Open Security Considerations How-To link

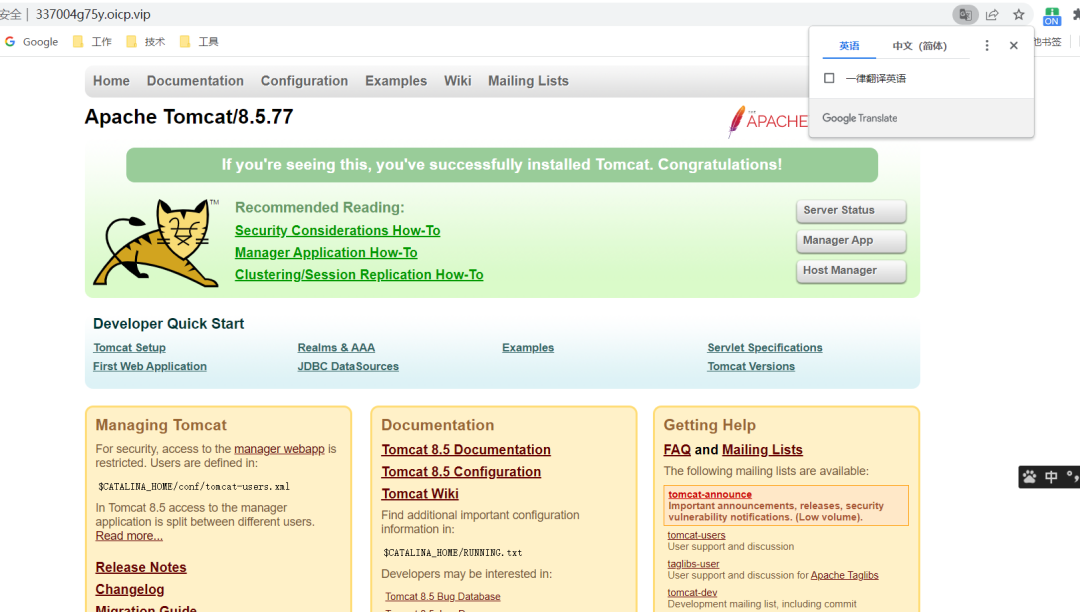pos(337,231)
